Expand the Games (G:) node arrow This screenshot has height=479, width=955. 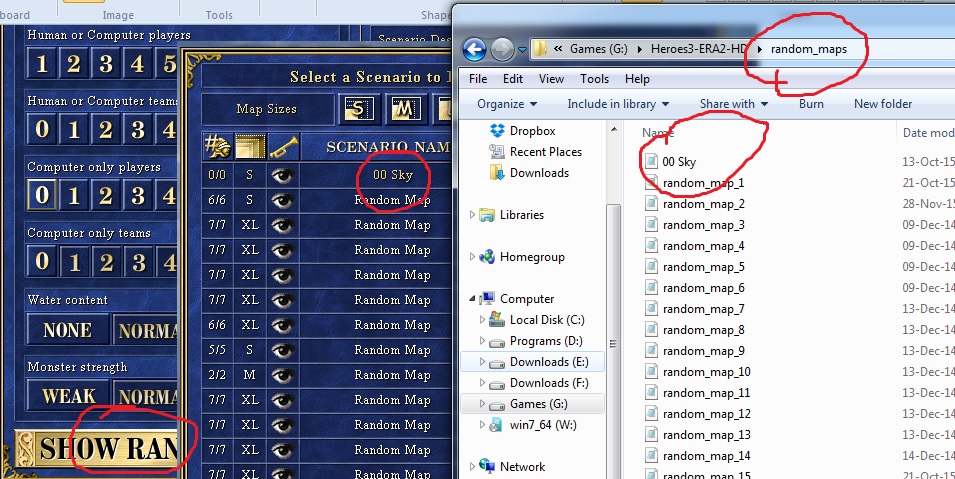tap(482, 403)
